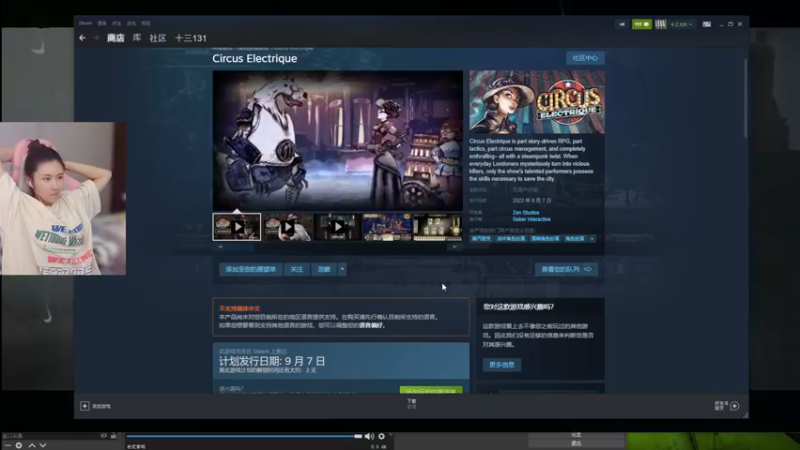Screen dimensions: 800x450
Task: Click the 关注 Follow button
Action: (x=296, y=269)
